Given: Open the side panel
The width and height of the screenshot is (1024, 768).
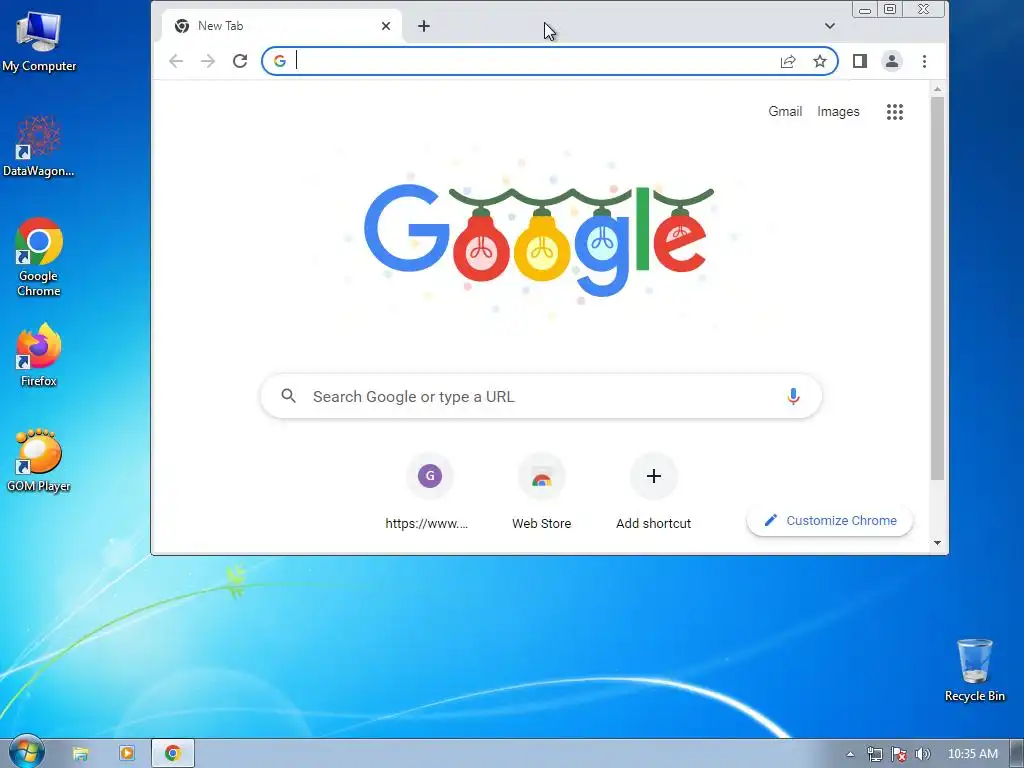Looking at the screenshot, I should [859, 61].
